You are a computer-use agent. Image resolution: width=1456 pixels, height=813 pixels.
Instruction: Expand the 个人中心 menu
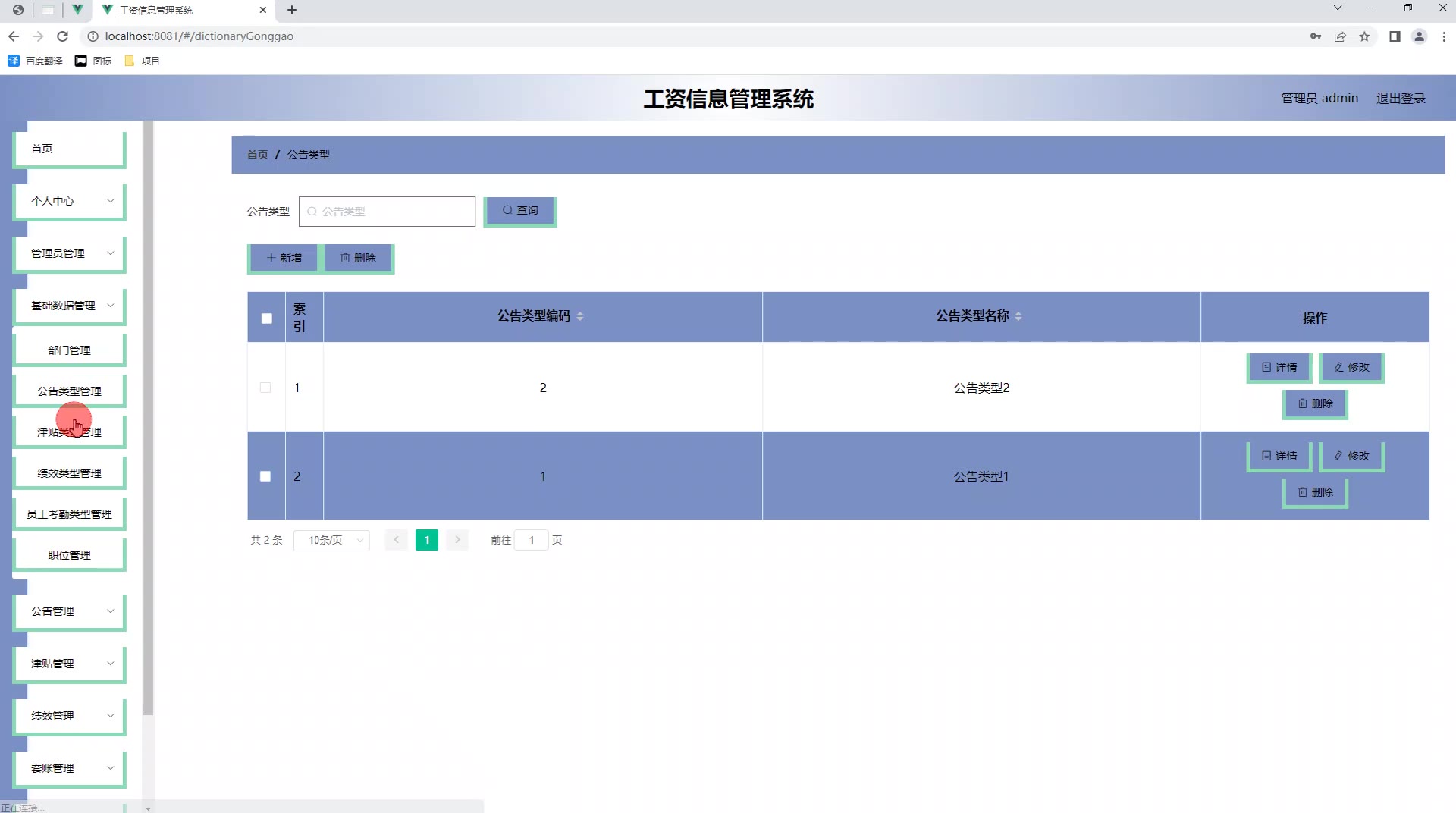(70, 201)
